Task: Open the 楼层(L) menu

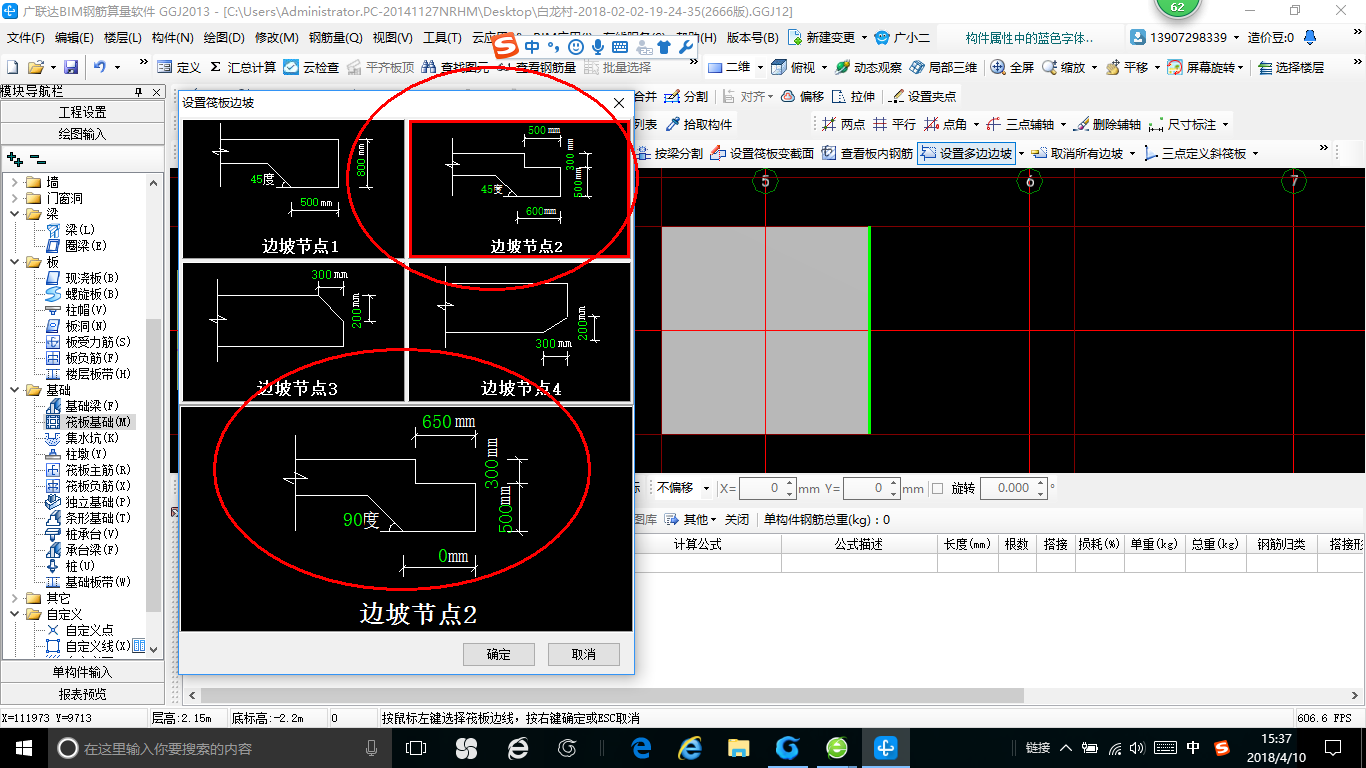Action: pos(123,38)
